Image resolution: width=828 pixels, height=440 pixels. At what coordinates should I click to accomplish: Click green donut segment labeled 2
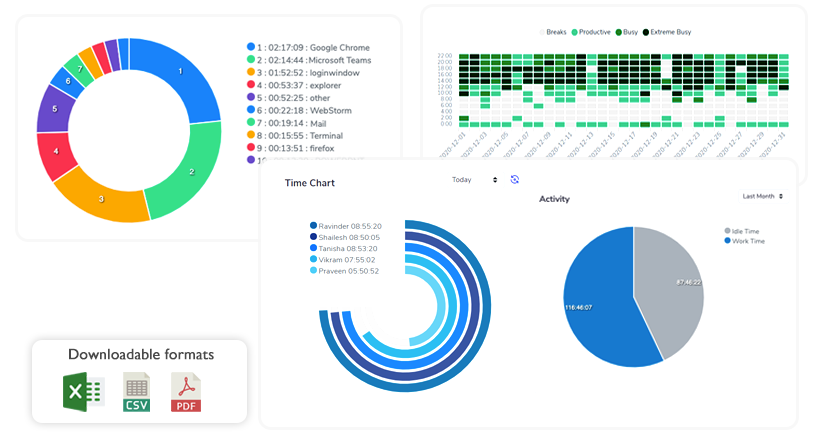click(x=191, y=172)
